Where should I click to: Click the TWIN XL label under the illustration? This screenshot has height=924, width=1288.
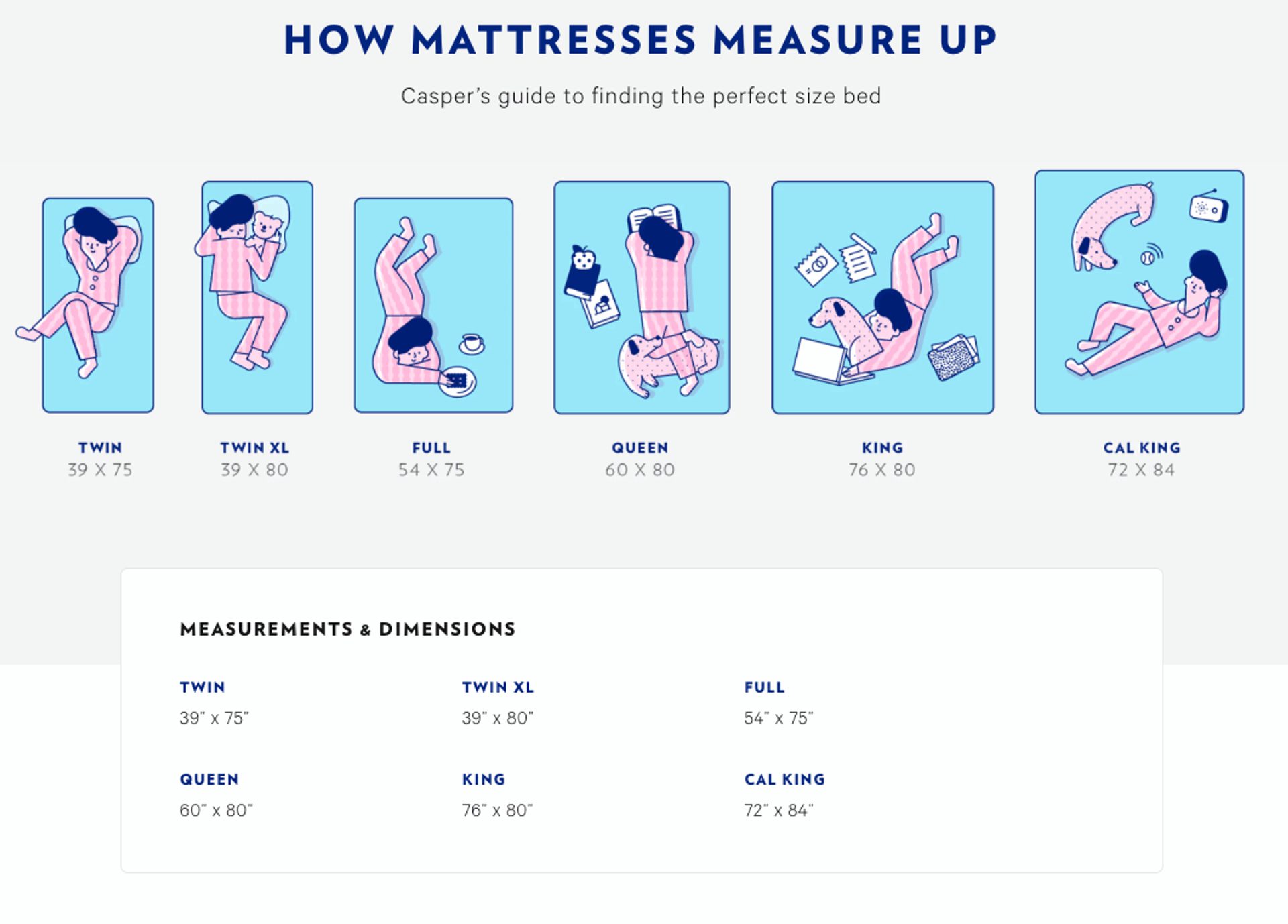255,447
